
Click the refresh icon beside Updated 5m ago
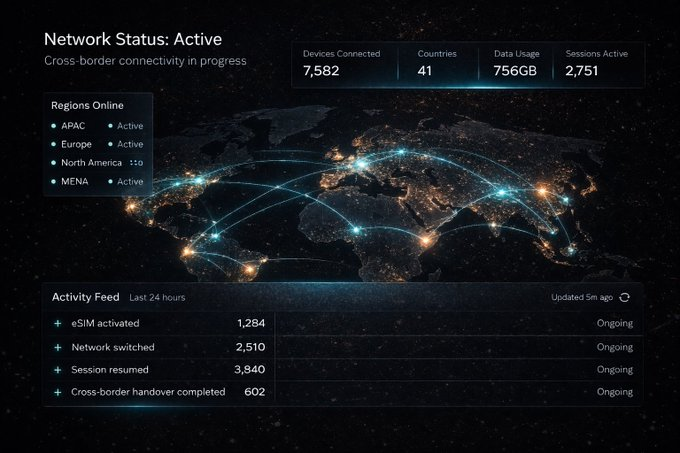(x=624, y=297)
